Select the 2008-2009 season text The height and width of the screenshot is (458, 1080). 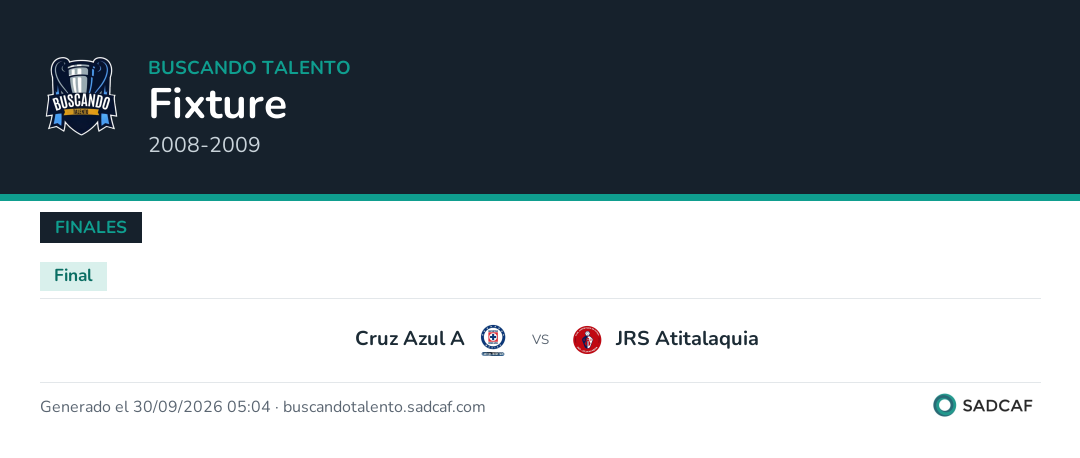click(x=205, y=145)
